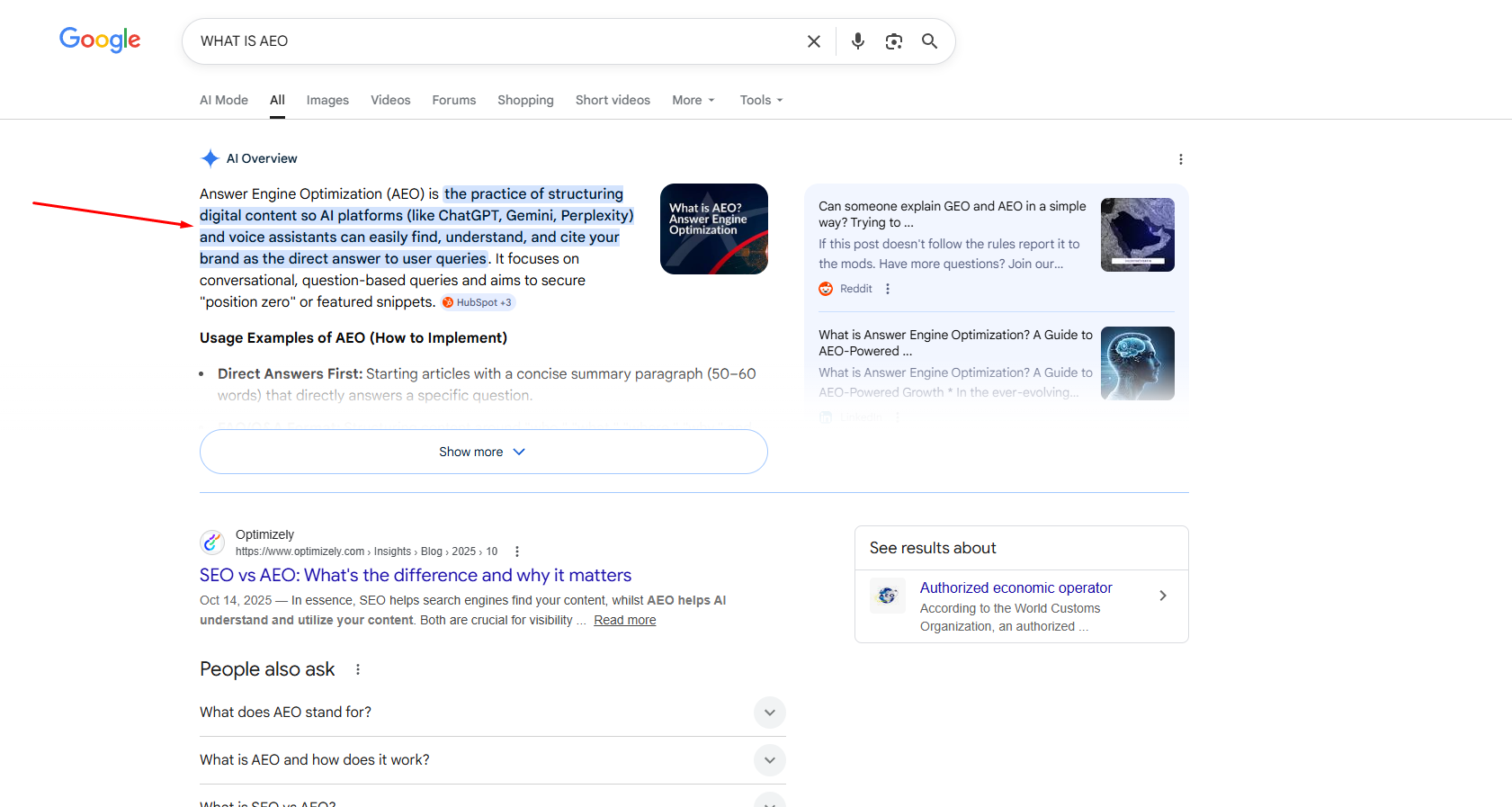
Task: Click the 'See results about' heading
Action: coord(933,548)
